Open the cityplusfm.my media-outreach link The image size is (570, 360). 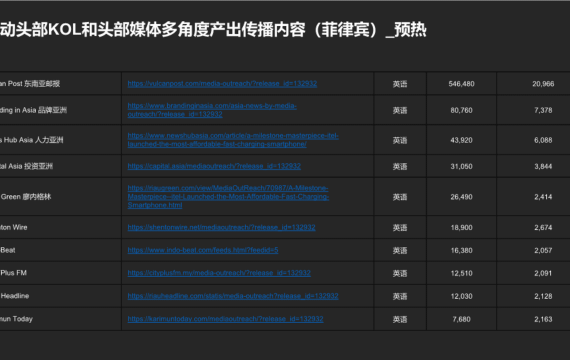(x=219, y=273)
